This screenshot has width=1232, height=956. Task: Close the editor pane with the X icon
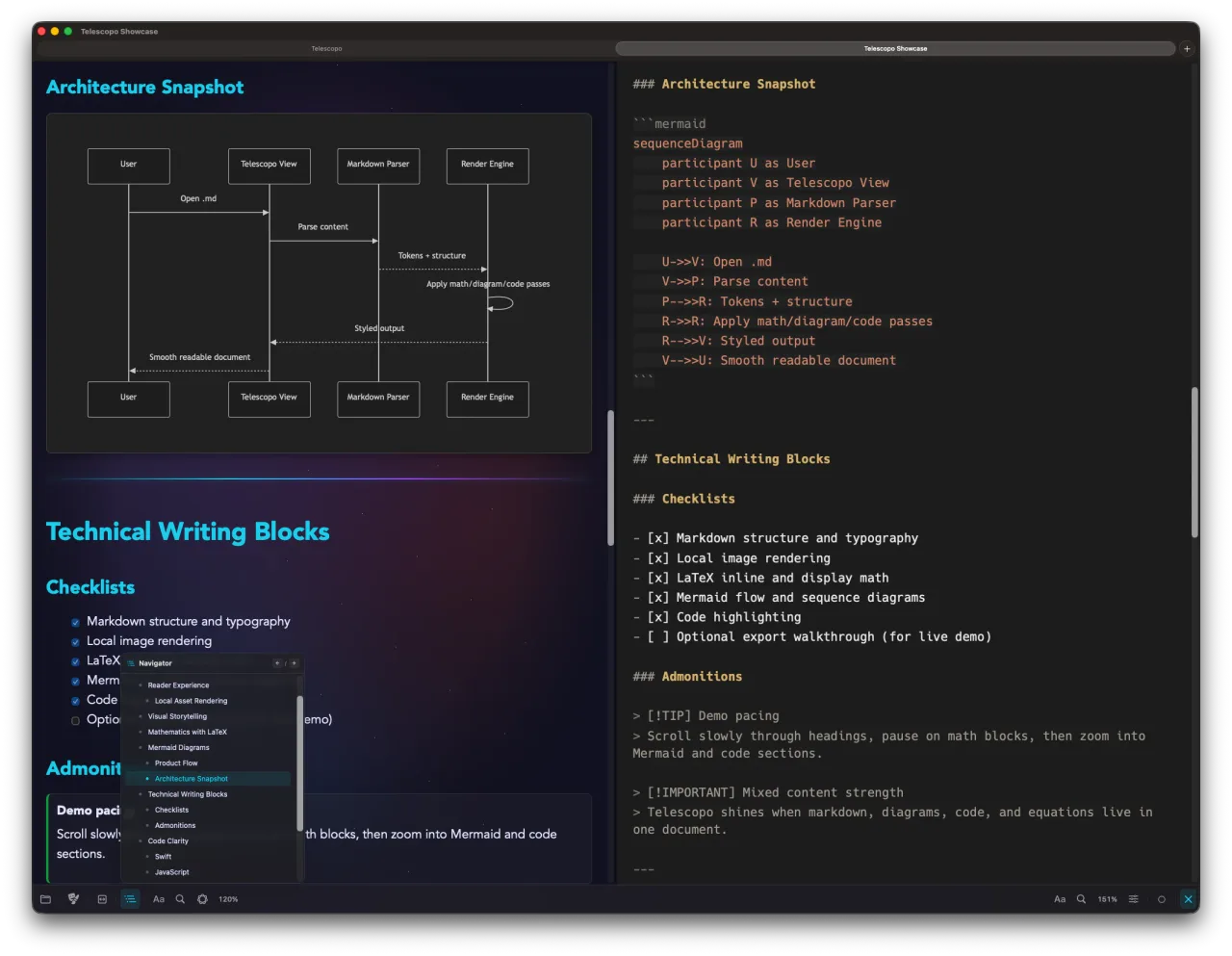tap(1188, 899)
